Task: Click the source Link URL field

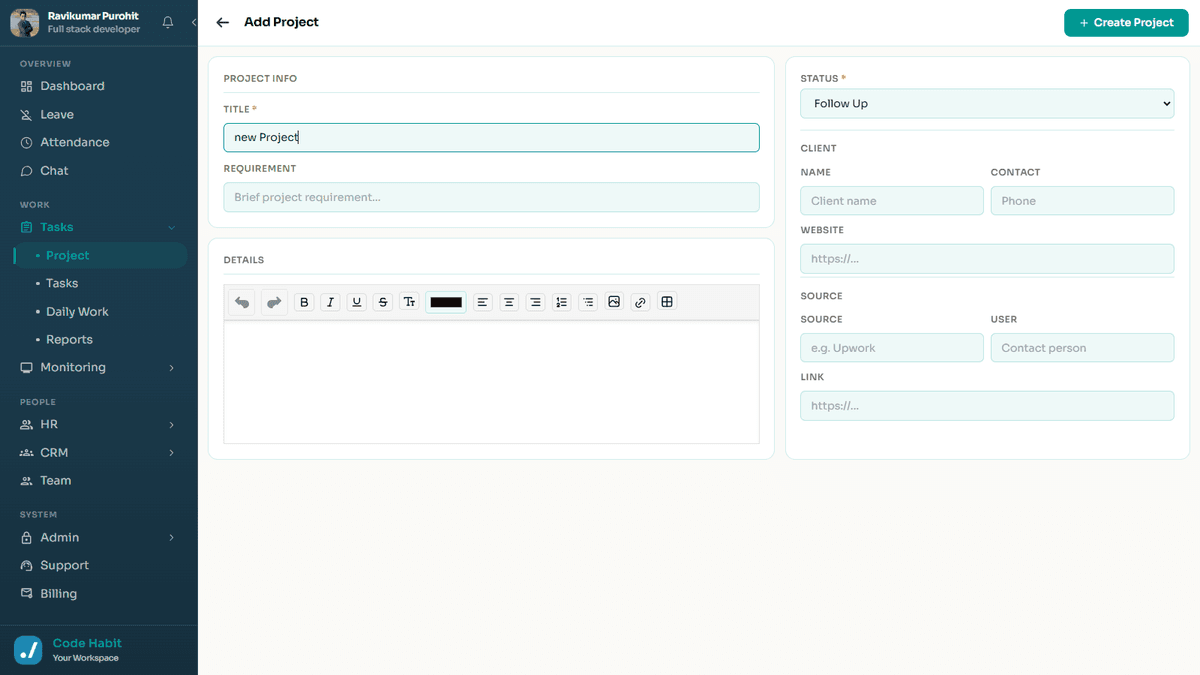Action: 987,406
